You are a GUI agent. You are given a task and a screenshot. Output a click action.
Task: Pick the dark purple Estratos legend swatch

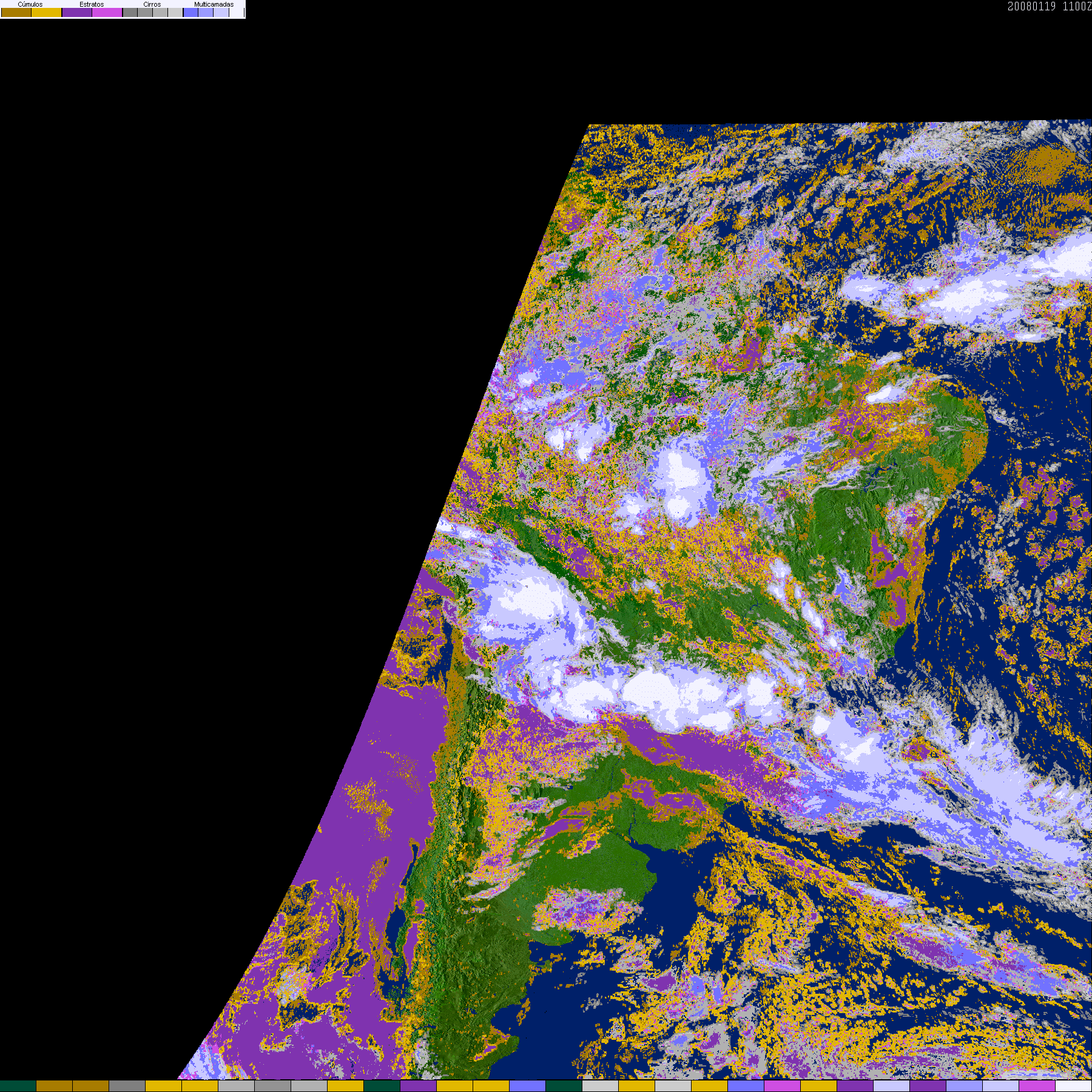pyautogui.click(x=77, y=13)
